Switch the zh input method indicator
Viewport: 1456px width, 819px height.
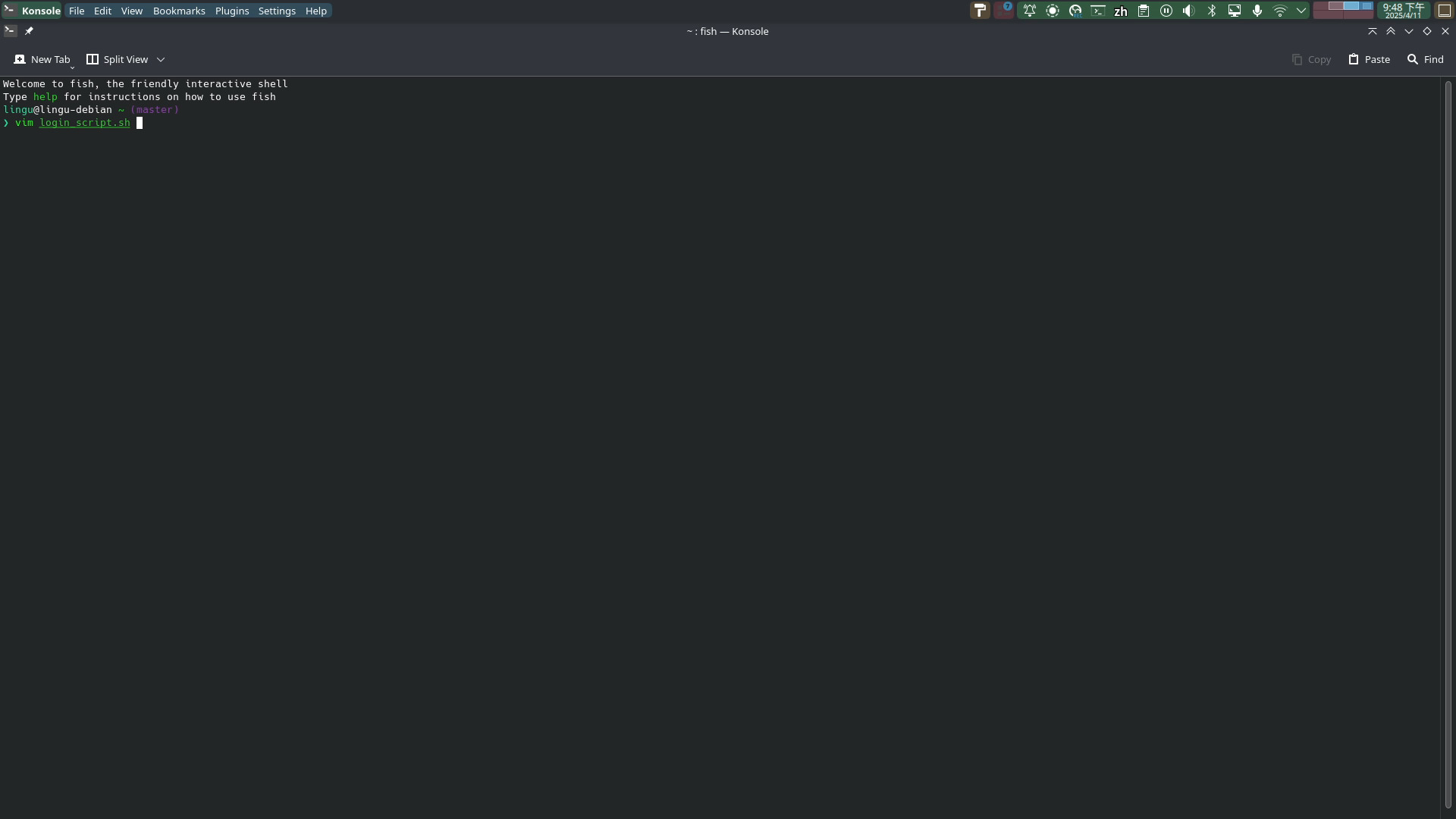pyautogui.click(x=1121, y=11)
